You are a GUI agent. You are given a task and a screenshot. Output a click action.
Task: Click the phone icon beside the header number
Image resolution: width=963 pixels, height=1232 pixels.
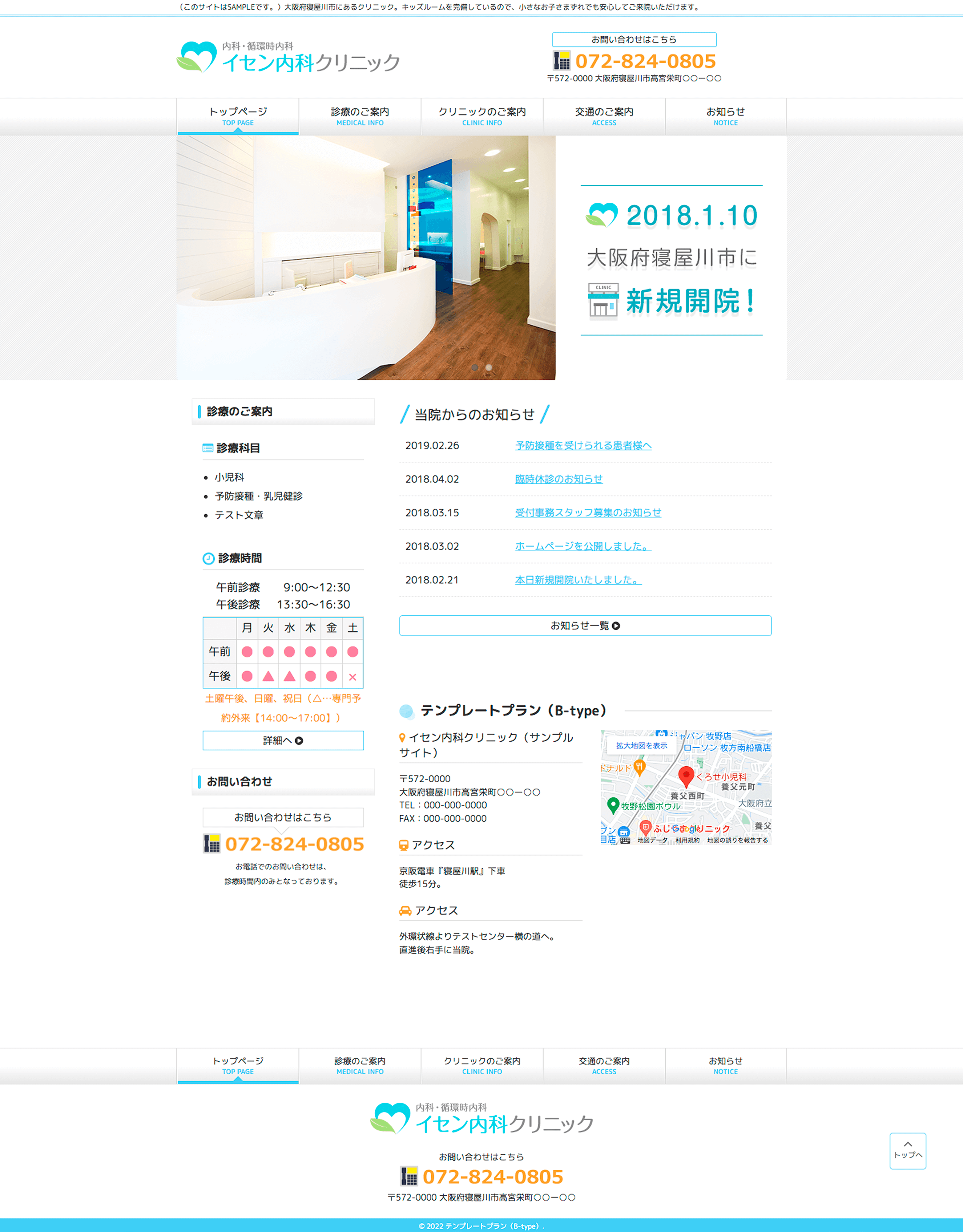click(562, 60)
